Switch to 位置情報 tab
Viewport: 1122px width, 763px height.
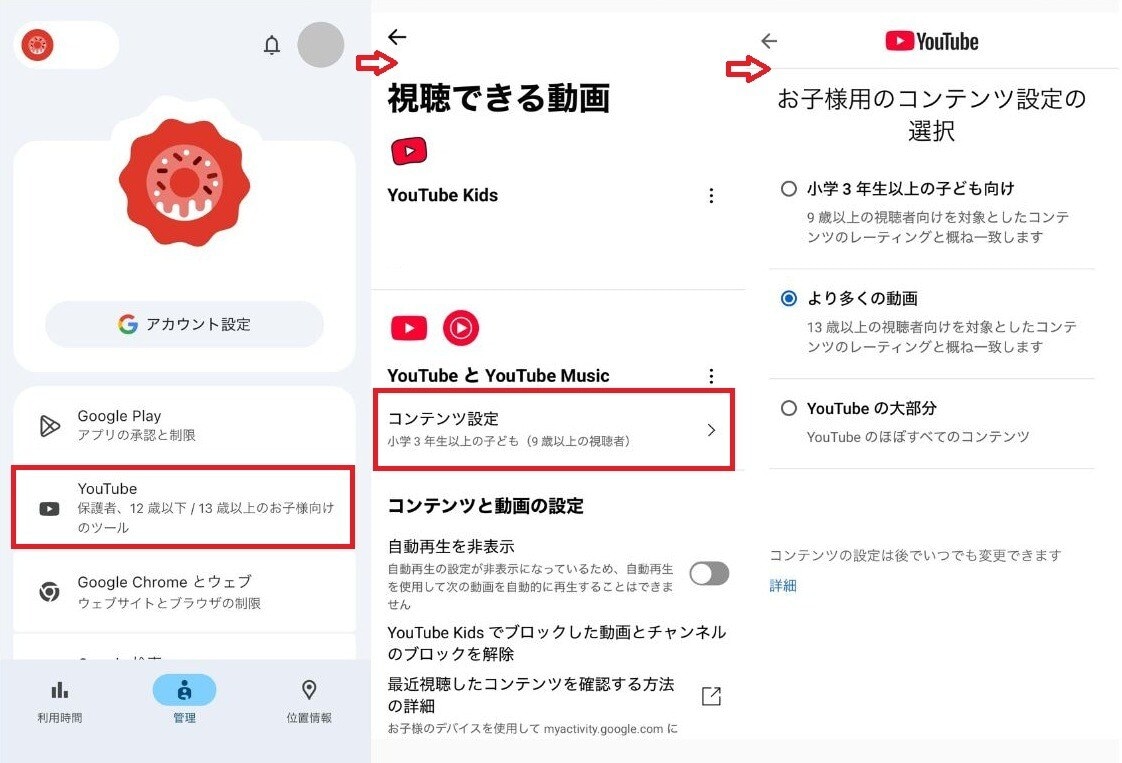click(x=309, y=701)
